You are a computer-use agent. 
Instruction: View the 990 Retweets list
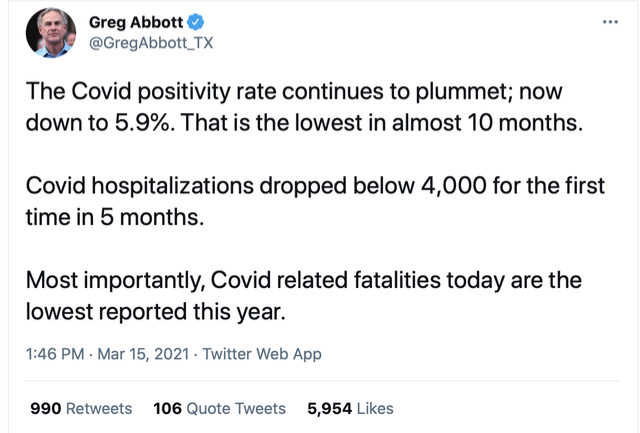[81, 408]
